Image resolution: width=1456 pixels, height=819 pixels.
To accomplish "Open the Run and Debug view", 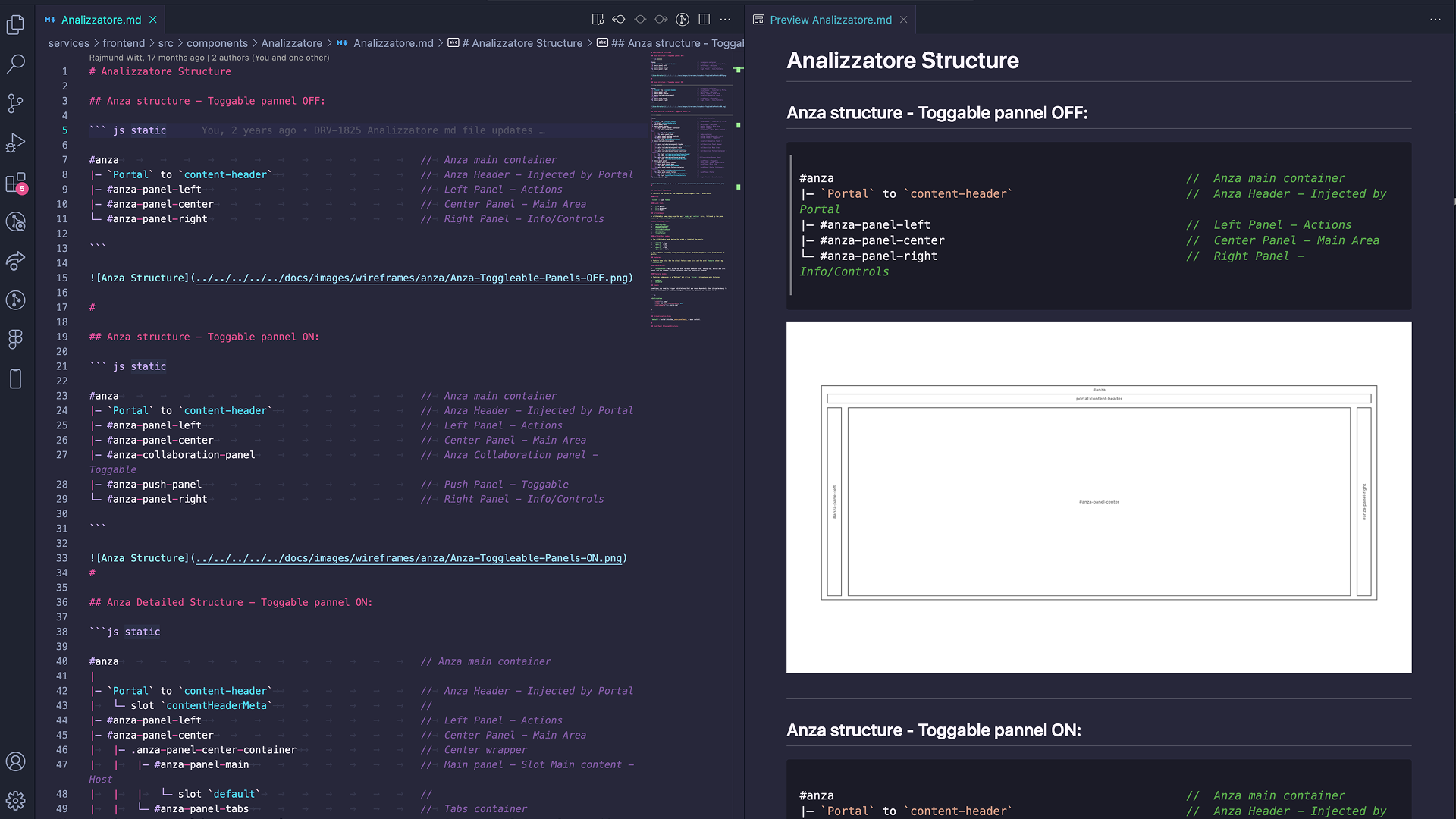I will click(16, 143).
